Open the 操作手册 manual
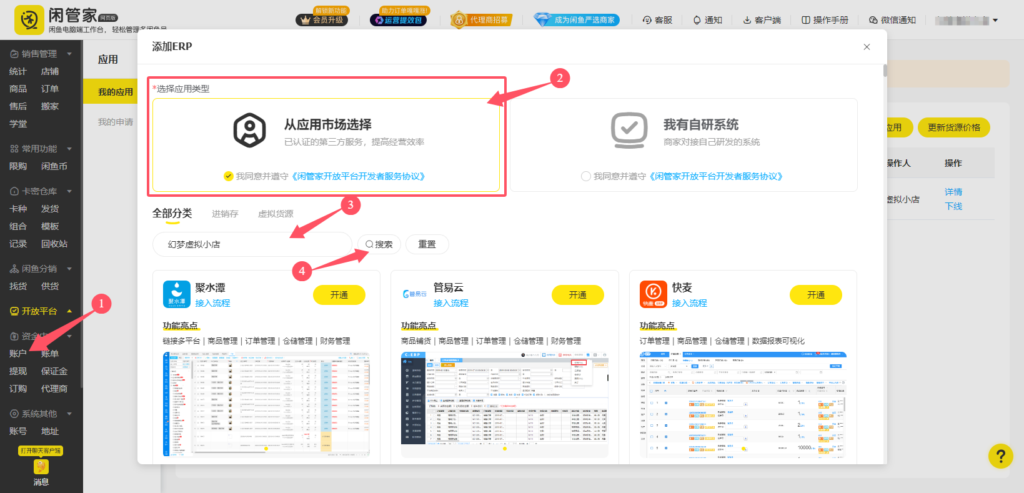Screen dimensions: 1024x493 coord(824,20)
